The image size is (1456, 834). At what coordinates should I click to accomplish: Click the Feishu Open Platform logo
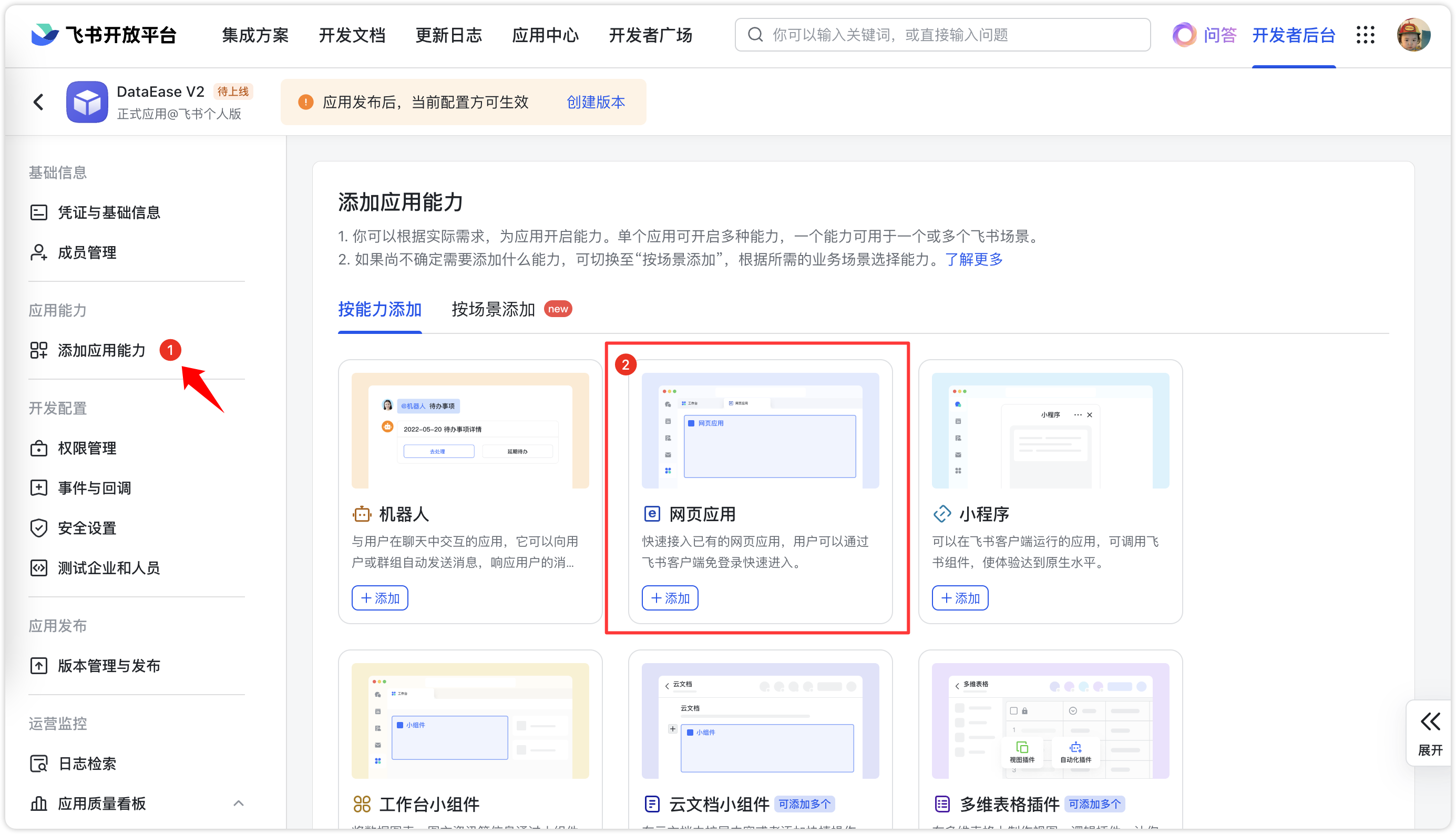(103, 34)
